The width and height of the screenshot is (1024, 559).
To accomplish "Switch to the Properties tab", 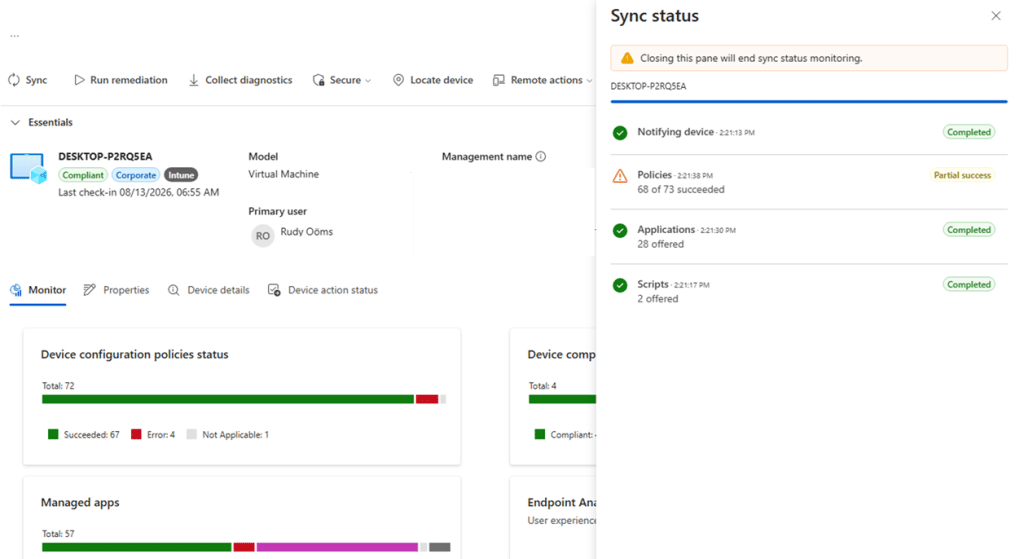I will (116, 290).
